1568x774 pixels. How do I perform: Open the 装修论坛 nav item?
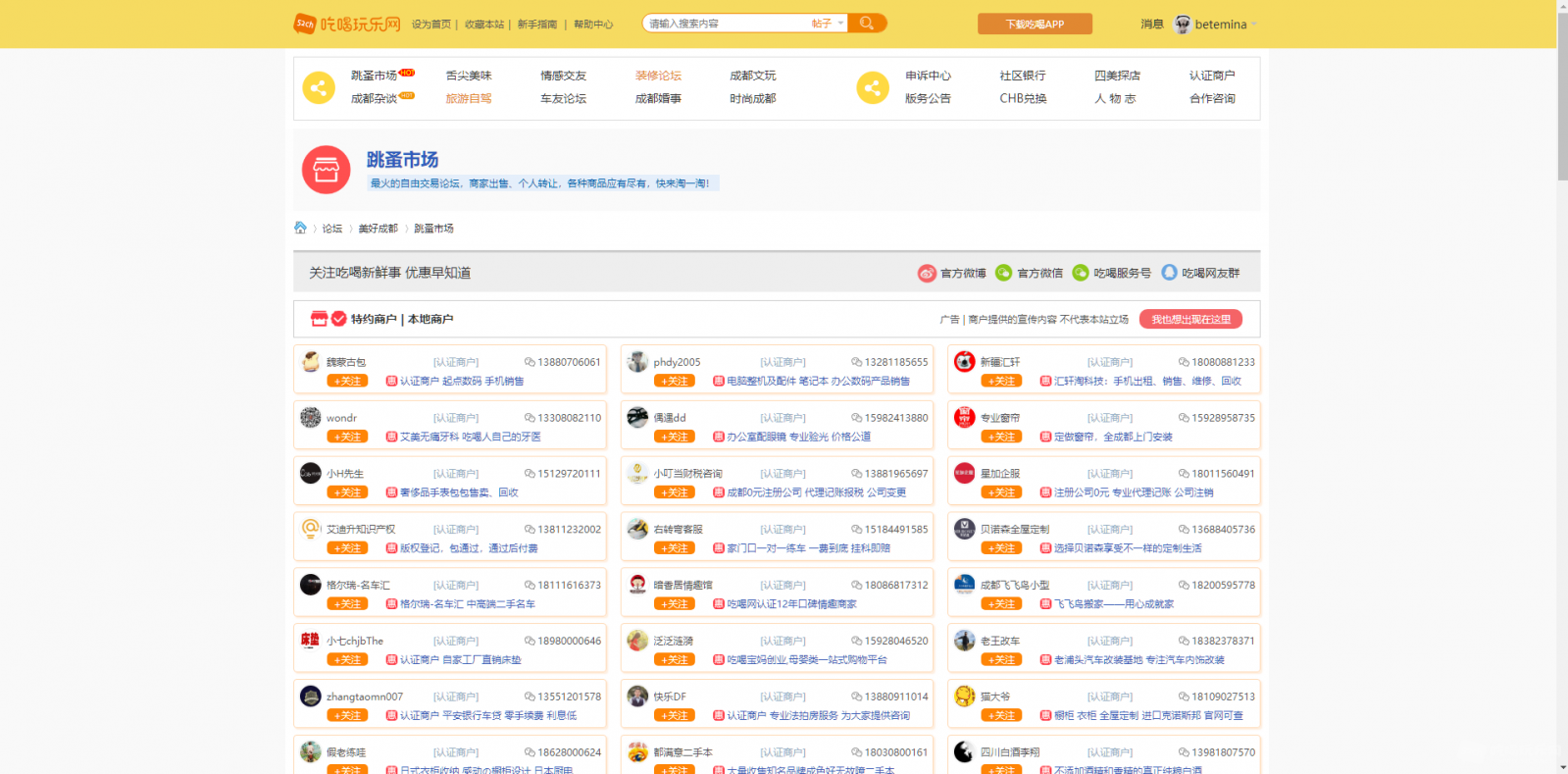pyautogui.click(x=658, y=76)
